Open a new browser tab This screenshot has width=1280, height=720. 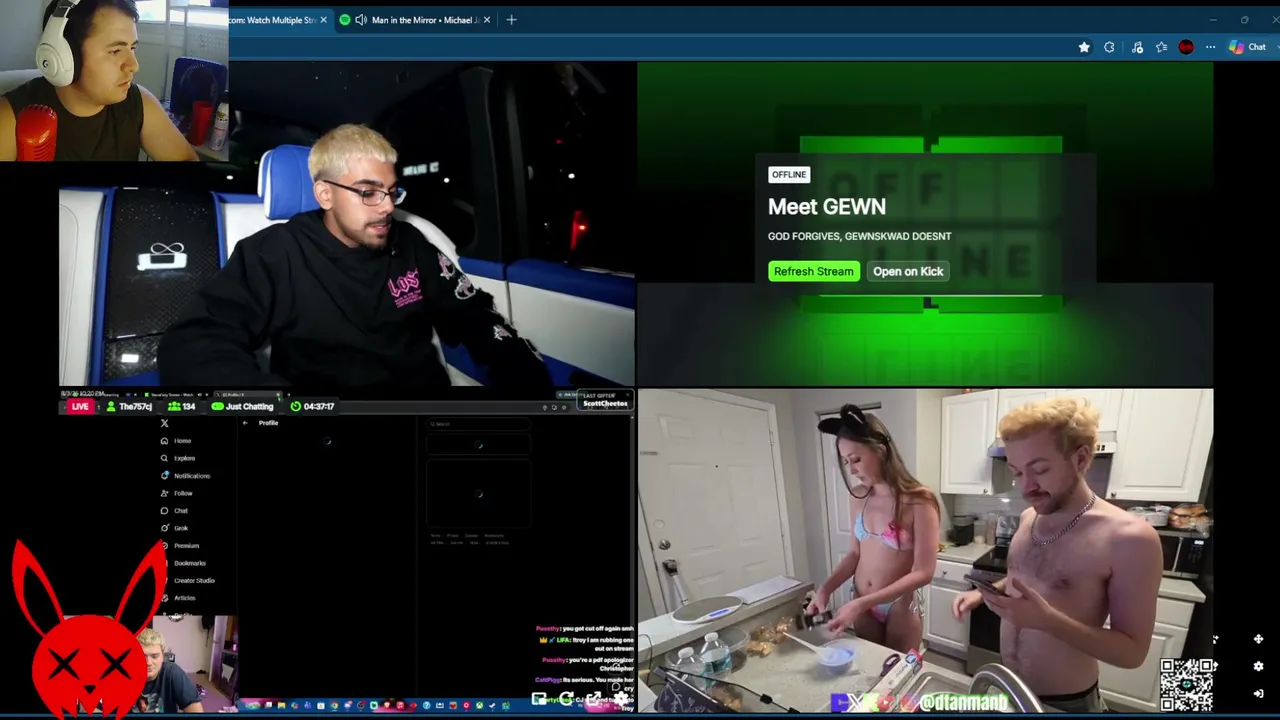point(511,20)
